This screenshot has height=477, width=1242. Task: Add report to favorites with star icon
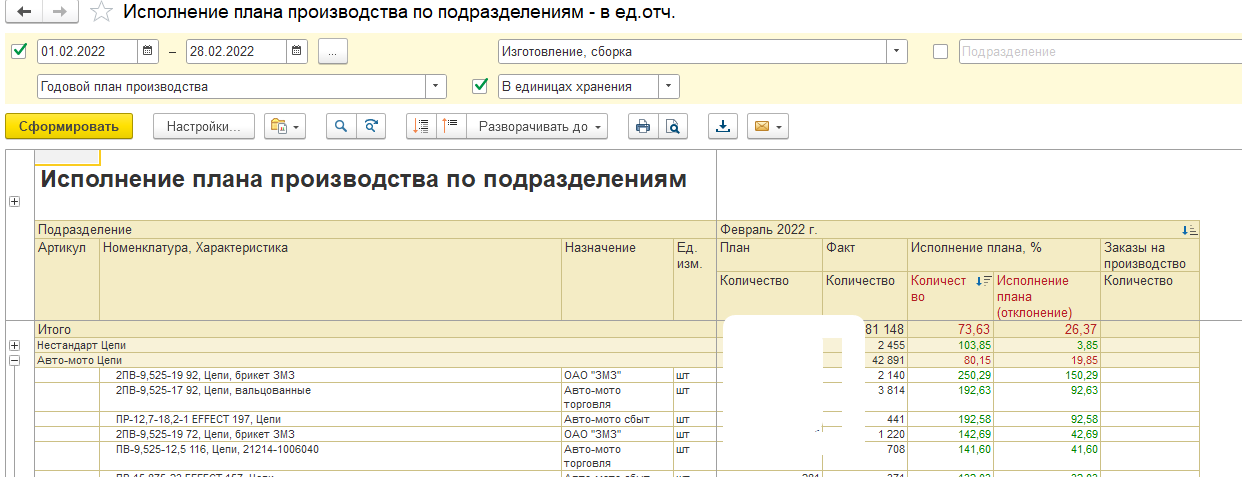[x=100, y=12]
